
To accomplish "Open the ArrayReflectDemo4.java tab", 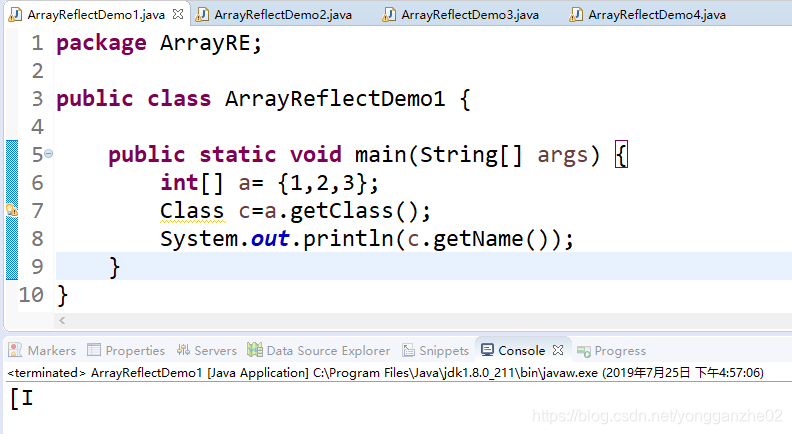I will point(657,15).
